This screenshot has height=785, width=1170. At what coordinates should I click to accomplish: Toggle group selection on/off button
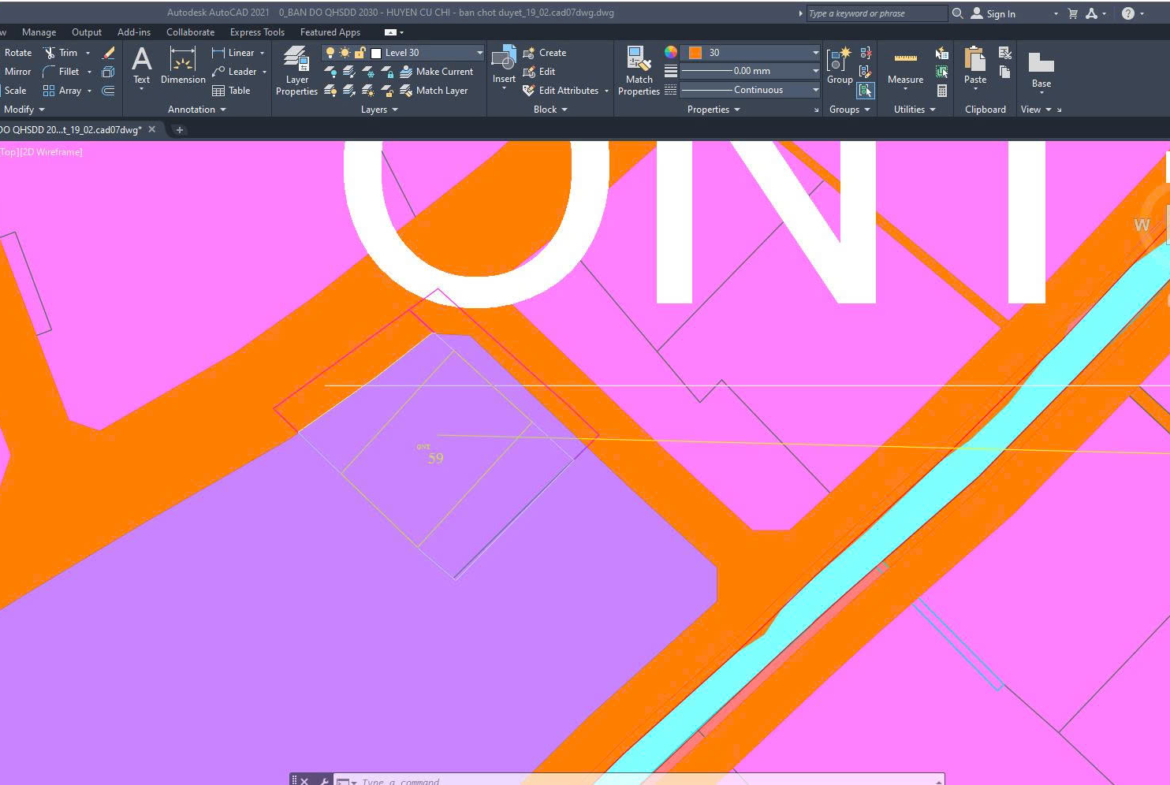coord(865,90)
